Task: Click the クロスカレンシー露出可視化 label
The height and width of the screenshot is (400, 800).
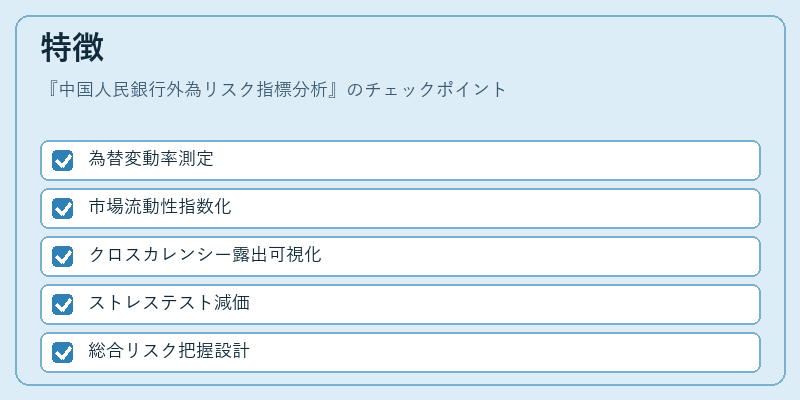Action: (x=205, y=255)
